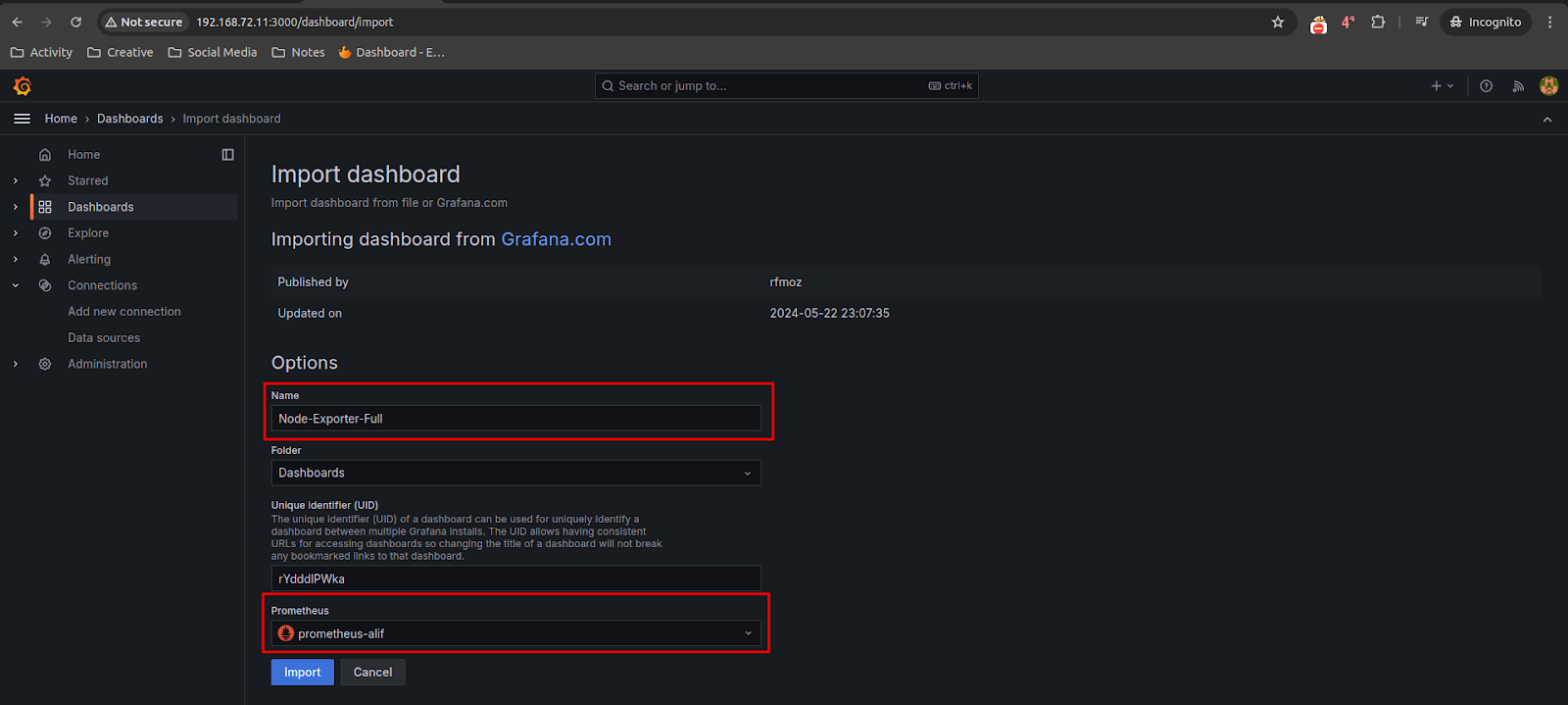Click the Explore compass icon
The width and height of the screenshot is (1568, 705).
coord(45,233)
